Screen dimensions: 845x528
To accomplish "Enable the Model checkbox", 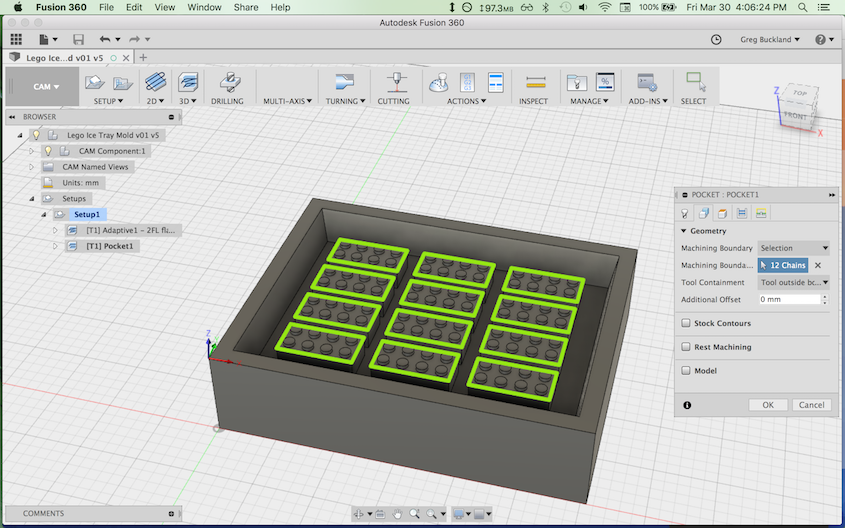I will 686,371.
